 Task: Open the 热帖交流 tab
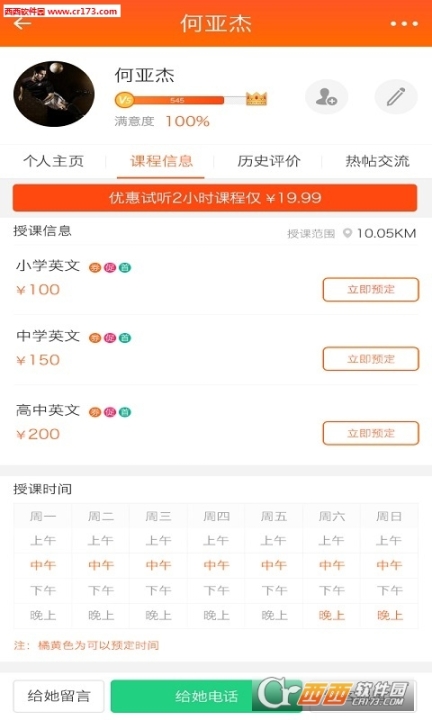tap(377, 161)
